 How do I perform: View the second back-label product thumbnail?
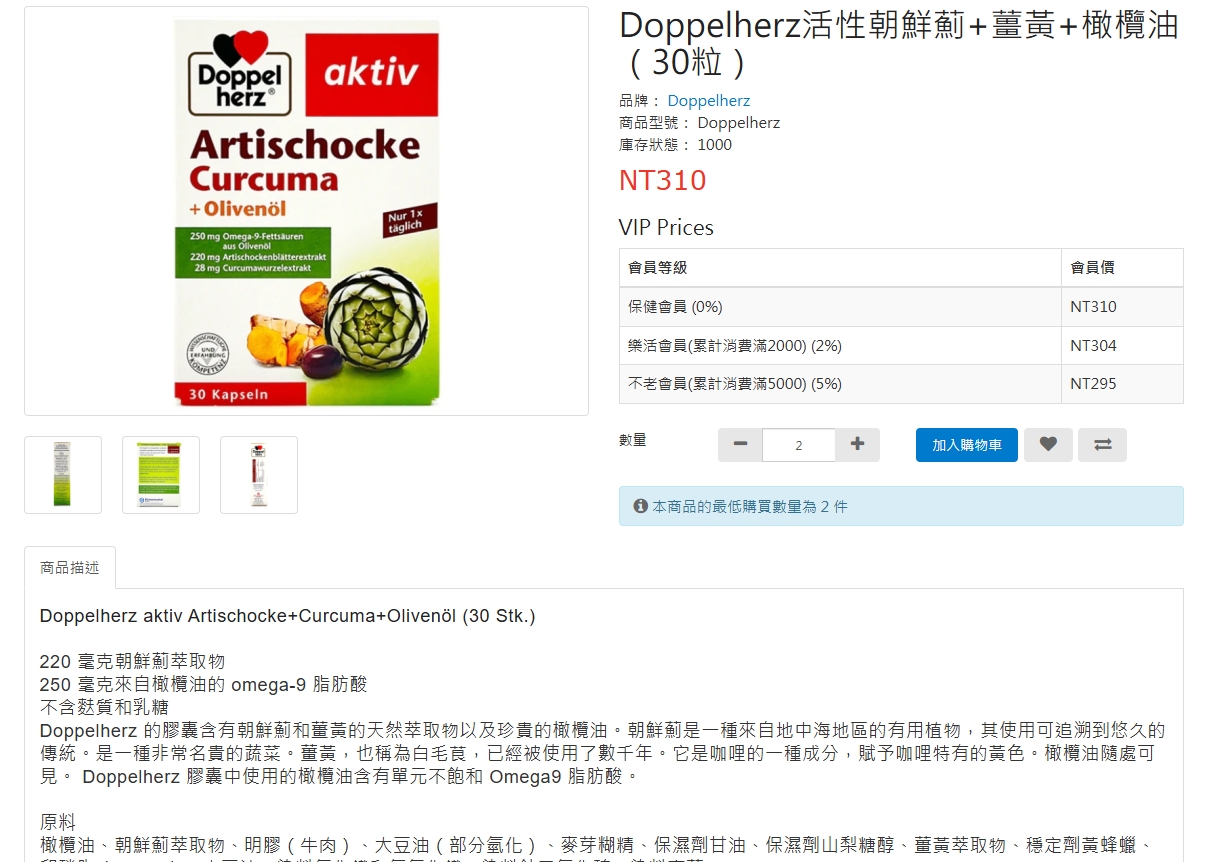click(161, 475)
